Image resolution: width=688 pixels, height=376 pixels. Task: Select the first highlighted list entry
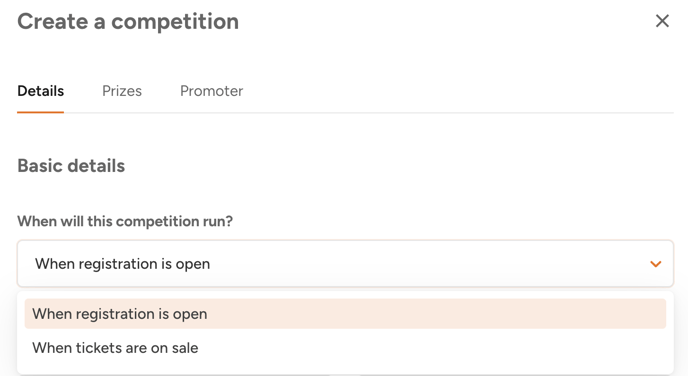pyautogui.click(x=345, y=314)
